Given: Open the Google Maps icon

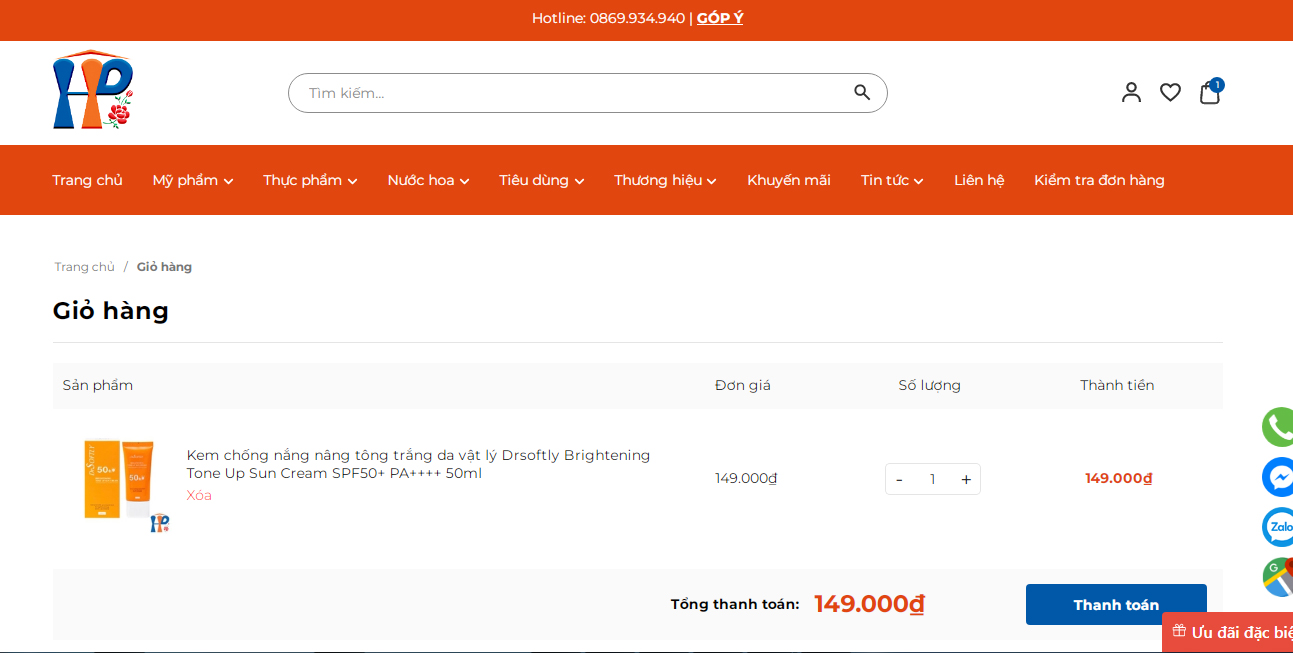Looking at the screenshot, I should [x=1277, y=577].
